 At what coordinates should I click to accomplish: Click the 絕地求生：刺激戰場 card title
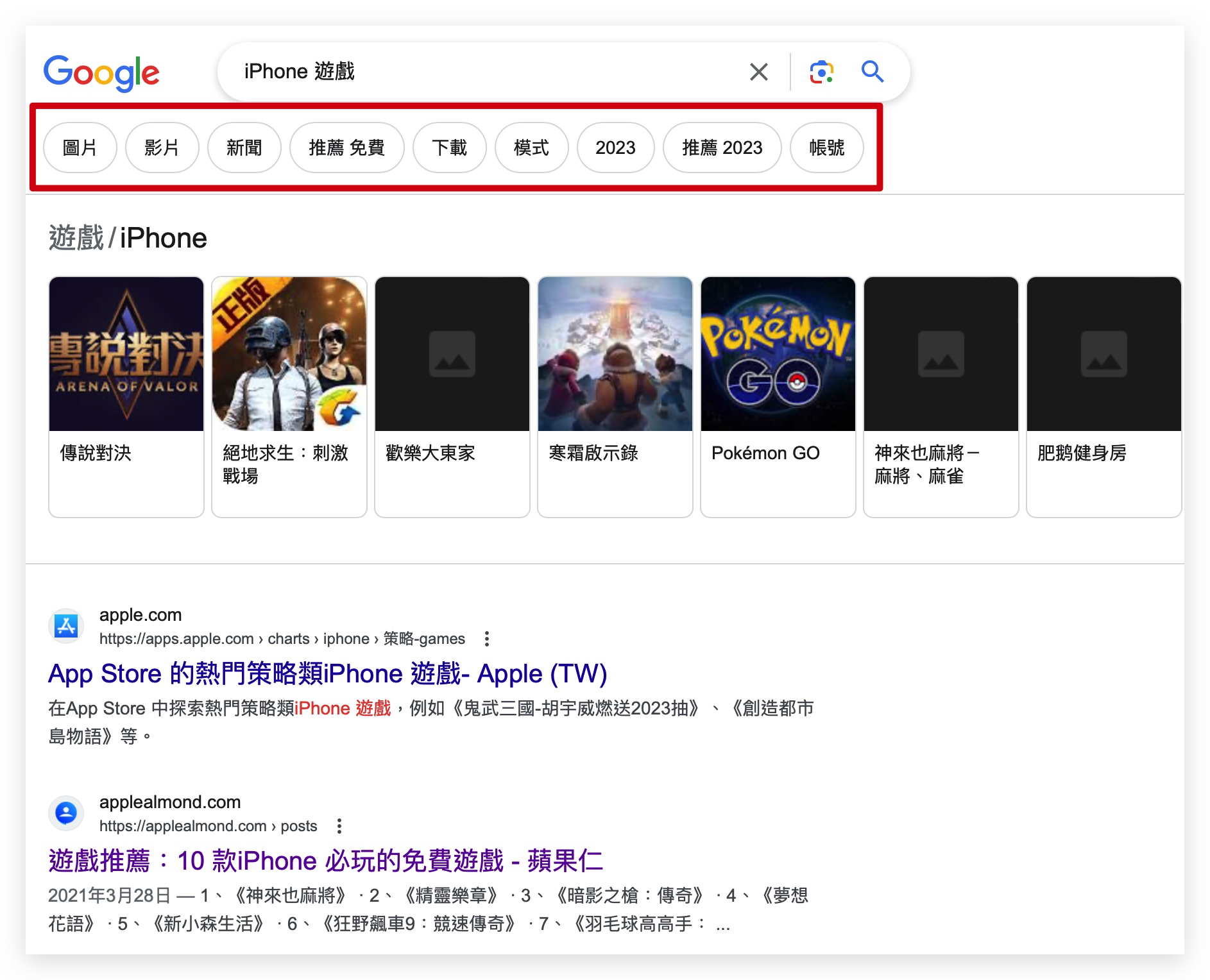click(285, 464)
